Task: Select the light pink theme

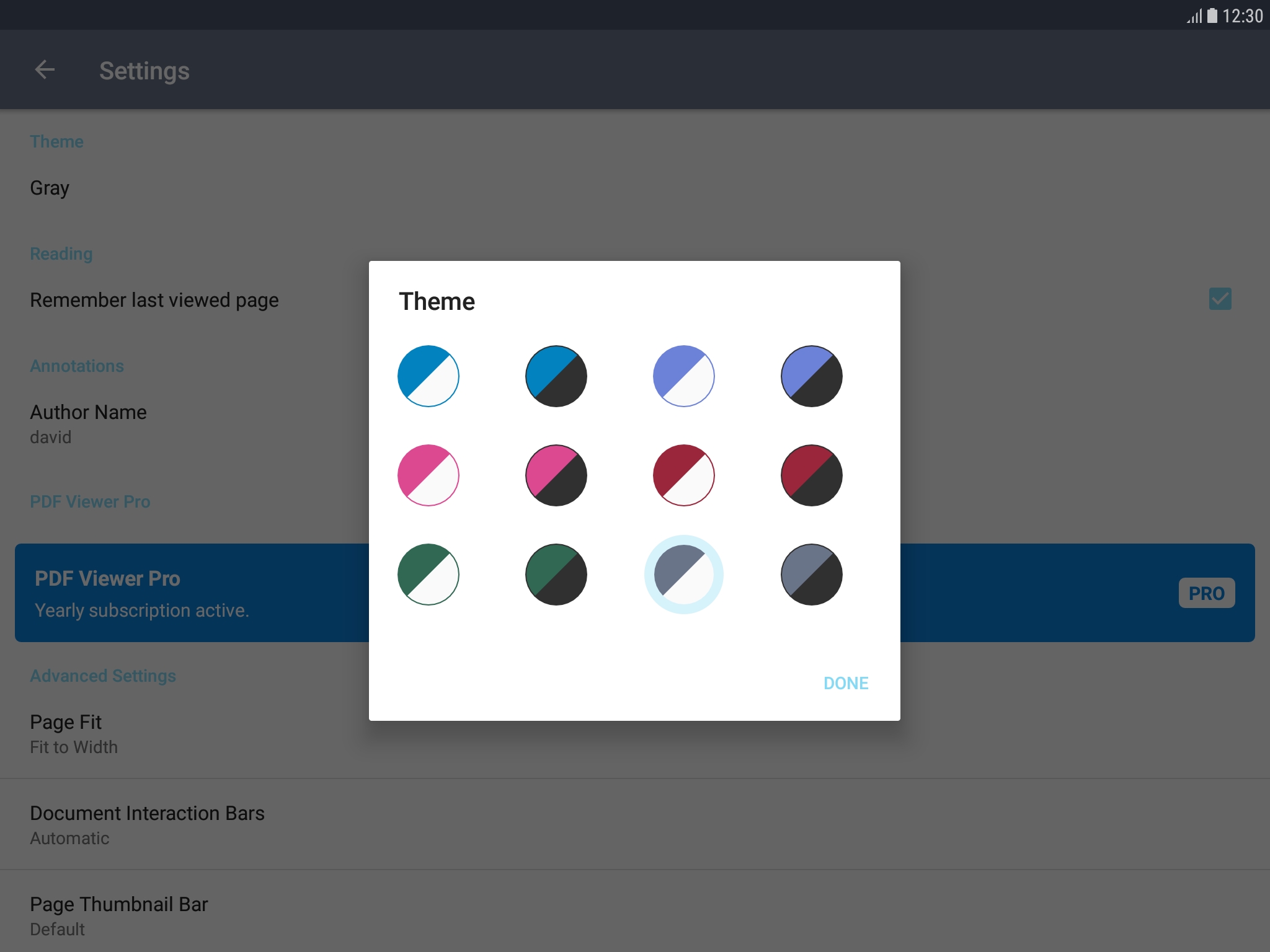Action: click(x=428, y=475)
